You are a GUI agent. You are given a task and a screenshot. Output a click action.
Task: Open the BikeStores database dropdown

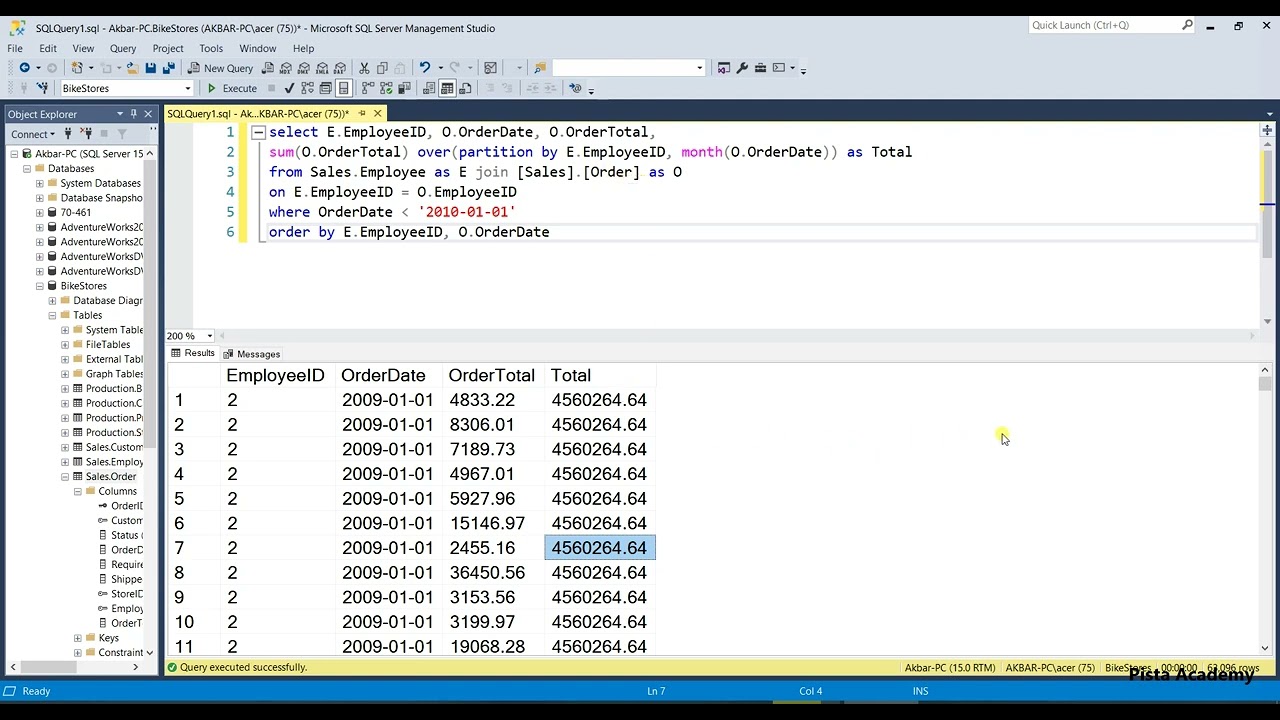tap(187, 88)
